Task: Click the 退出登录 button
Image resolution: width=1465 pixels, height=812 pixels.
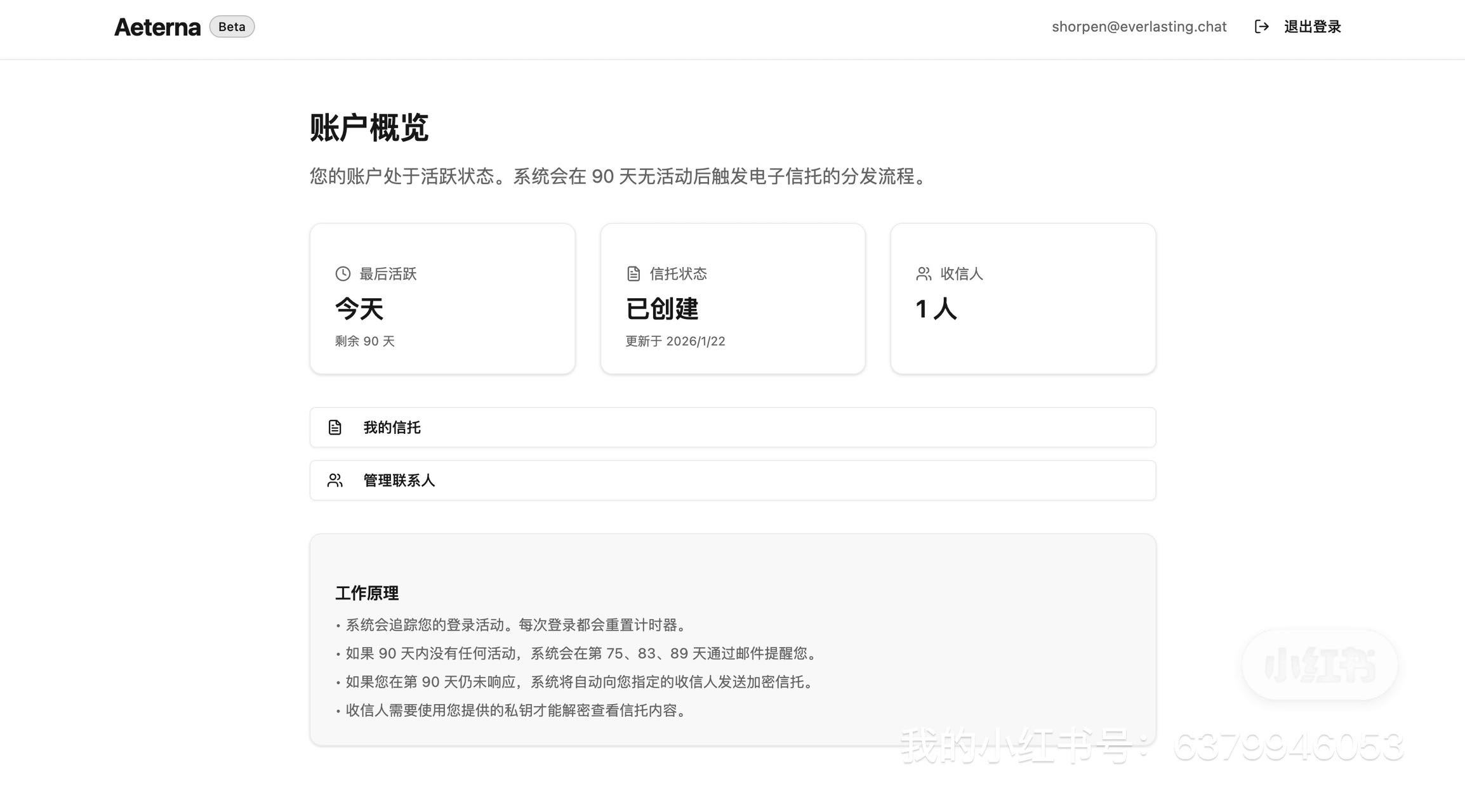Action: click(x=1297, y=27)
